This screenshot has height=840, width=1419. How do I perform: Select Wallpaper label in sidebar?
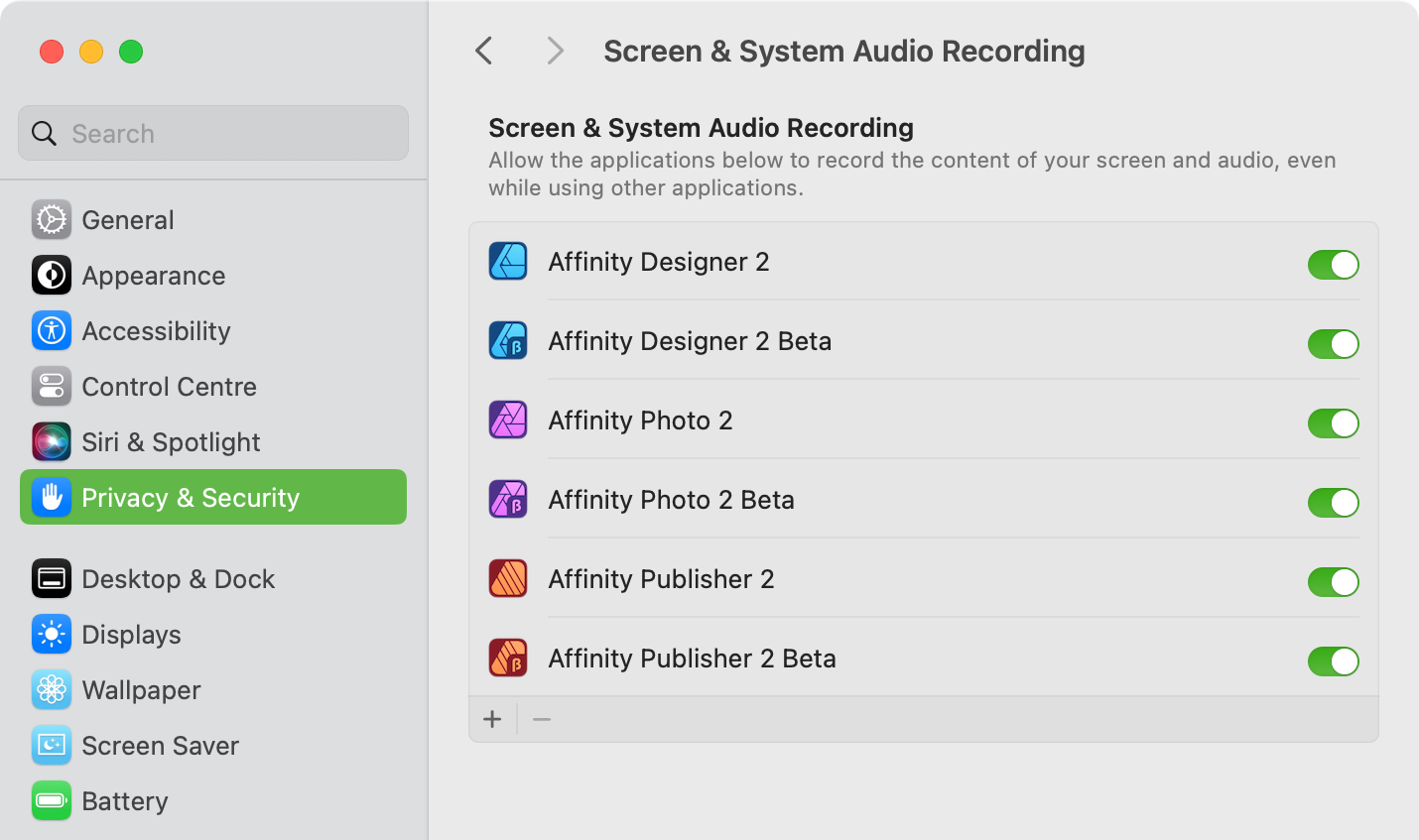[x=141, y=690]
